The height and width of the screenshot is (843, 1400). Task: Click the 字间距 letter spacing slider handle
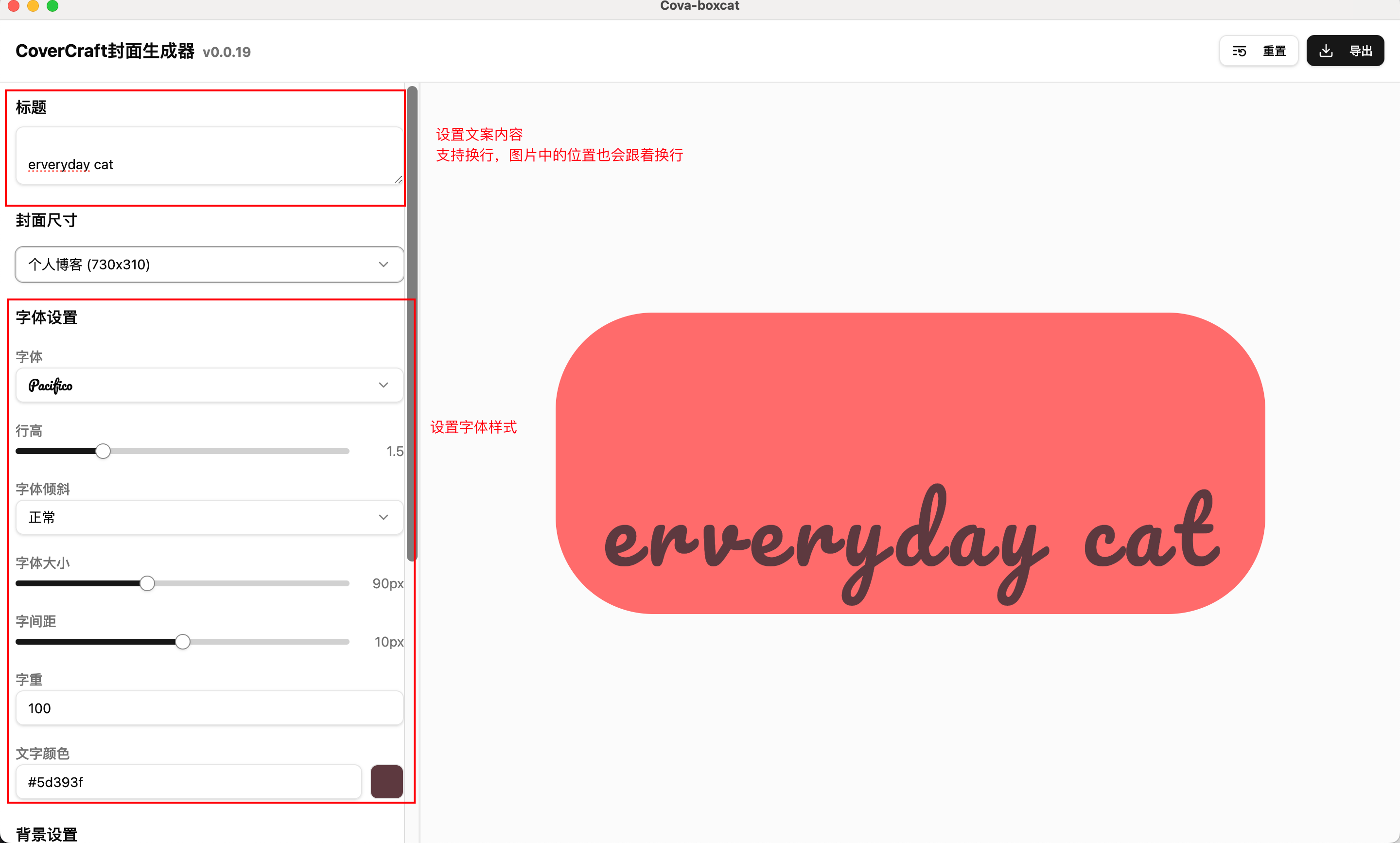[x=182, y=642]
